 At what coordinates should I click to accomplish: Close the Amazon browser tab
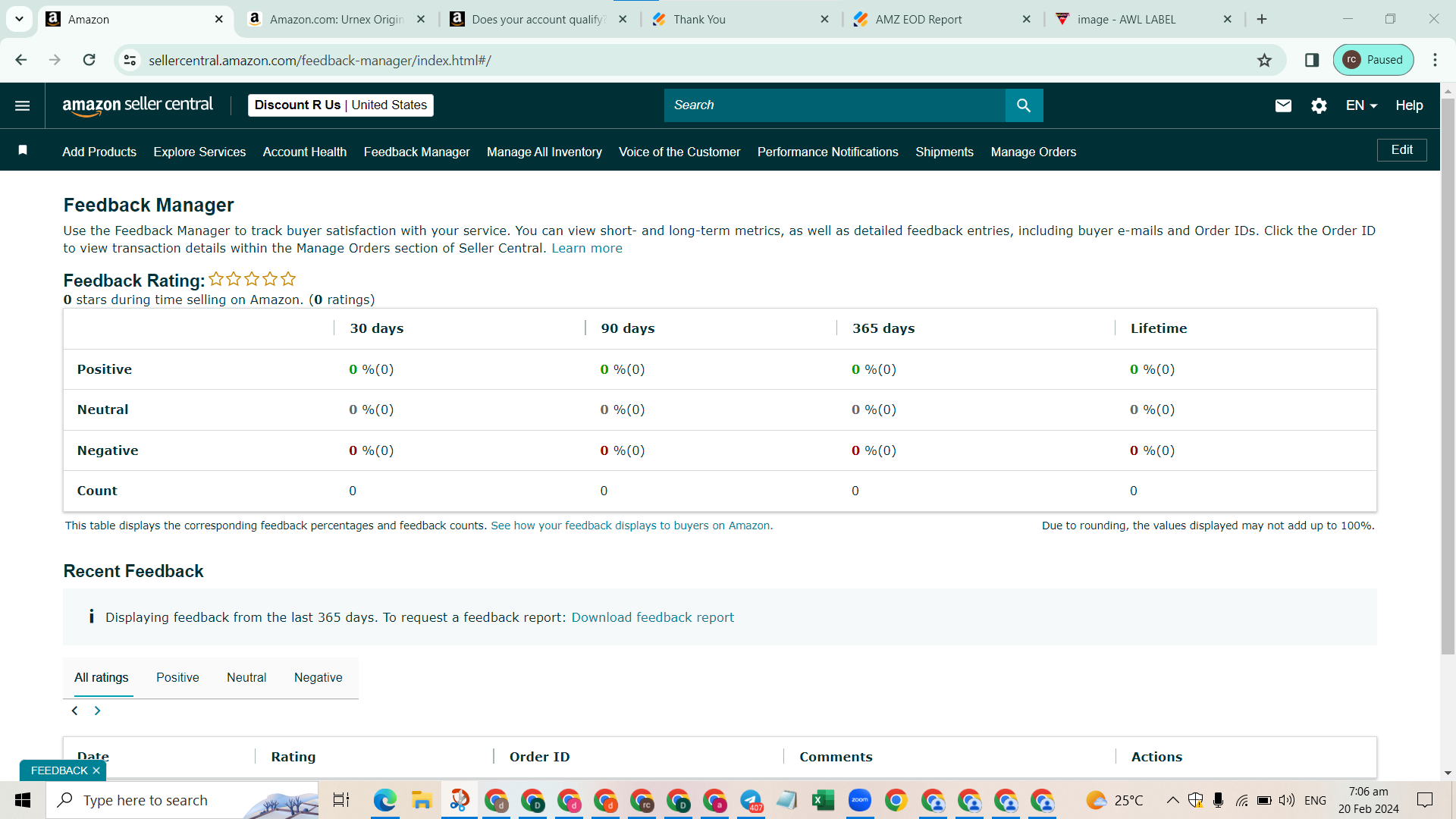click(x=219, y=19)
